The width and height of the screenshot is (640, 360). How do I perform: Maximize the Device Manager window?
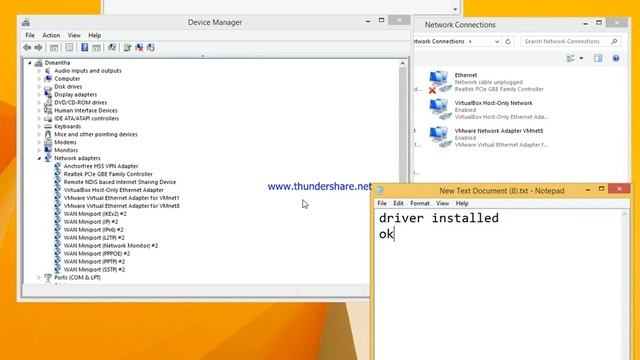coord(381,20)
